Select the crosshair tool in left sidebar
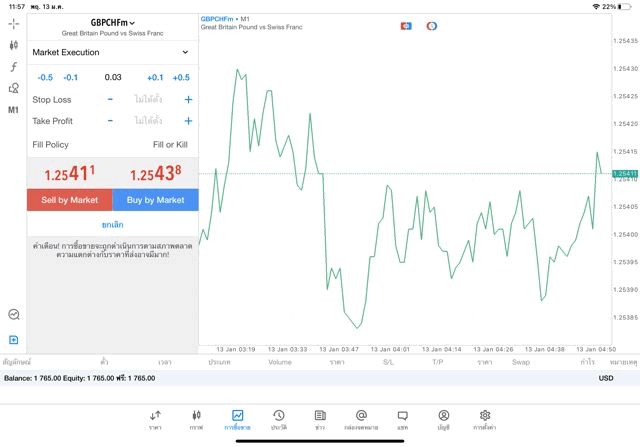This screenshot has height=447, width=640. pos(13,23)
